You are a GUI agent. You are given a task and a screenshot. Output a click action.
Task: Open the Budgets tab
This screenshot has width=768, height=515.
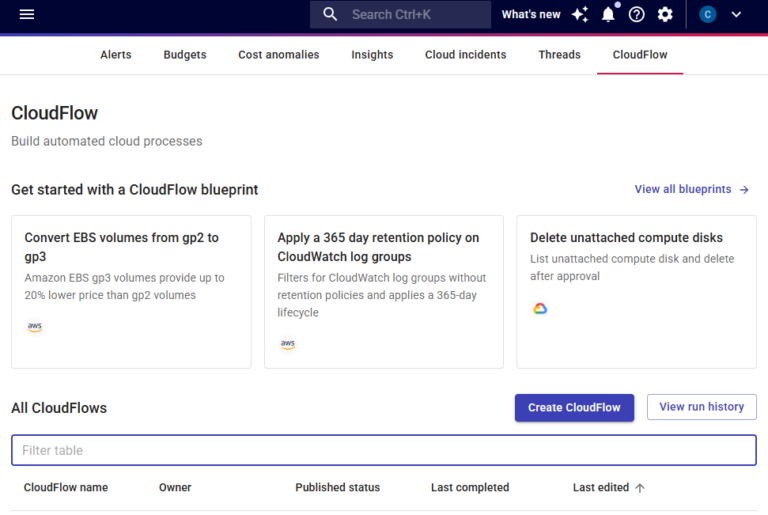[185, 55]
